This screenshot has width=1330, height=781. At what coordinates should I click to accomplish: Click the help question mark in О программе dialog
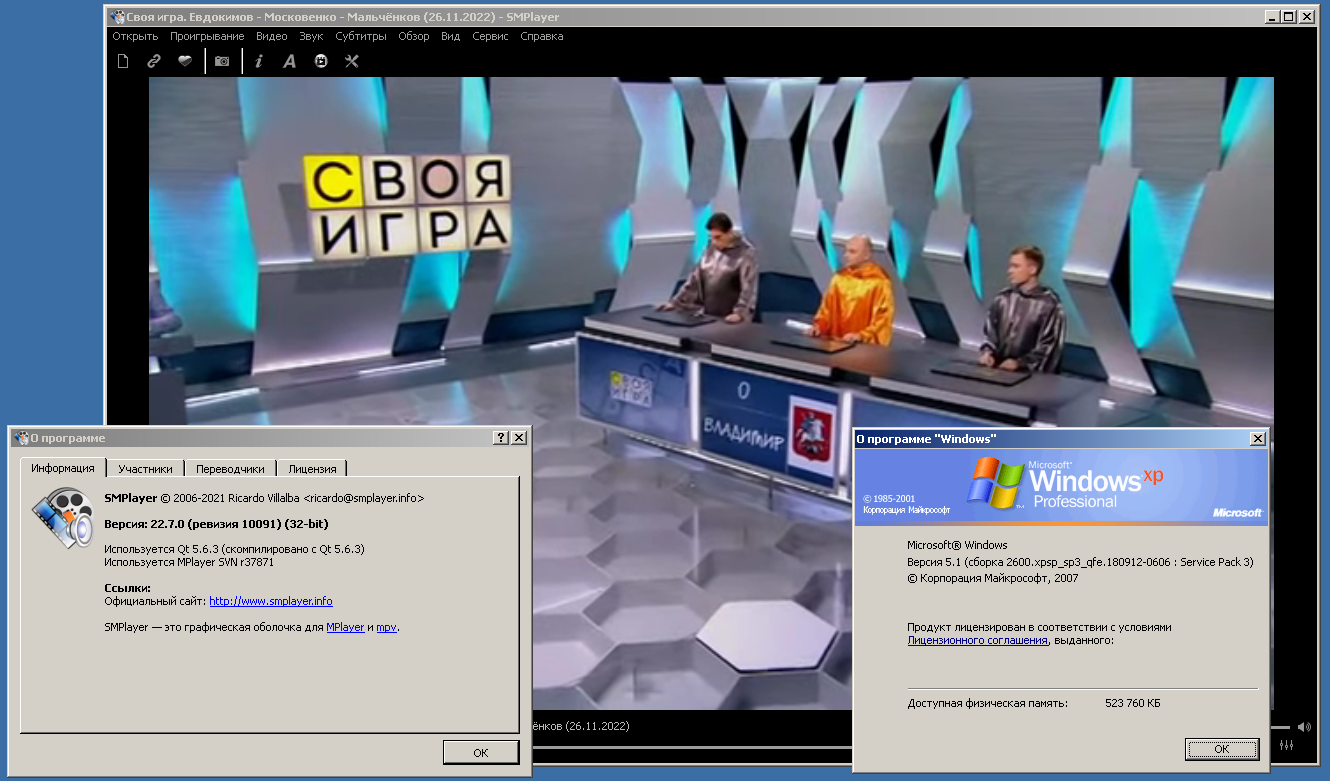(x=500, y=438)
